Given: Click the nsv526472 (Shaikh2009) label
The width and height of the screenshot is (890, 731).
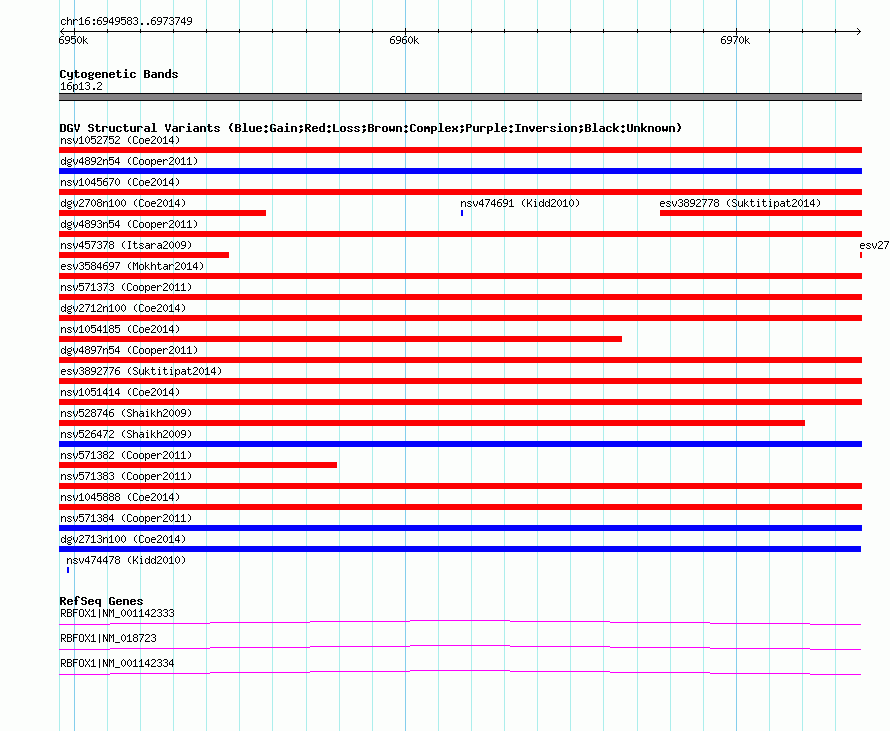Looking at the screenshot, I should coord(126,434).
